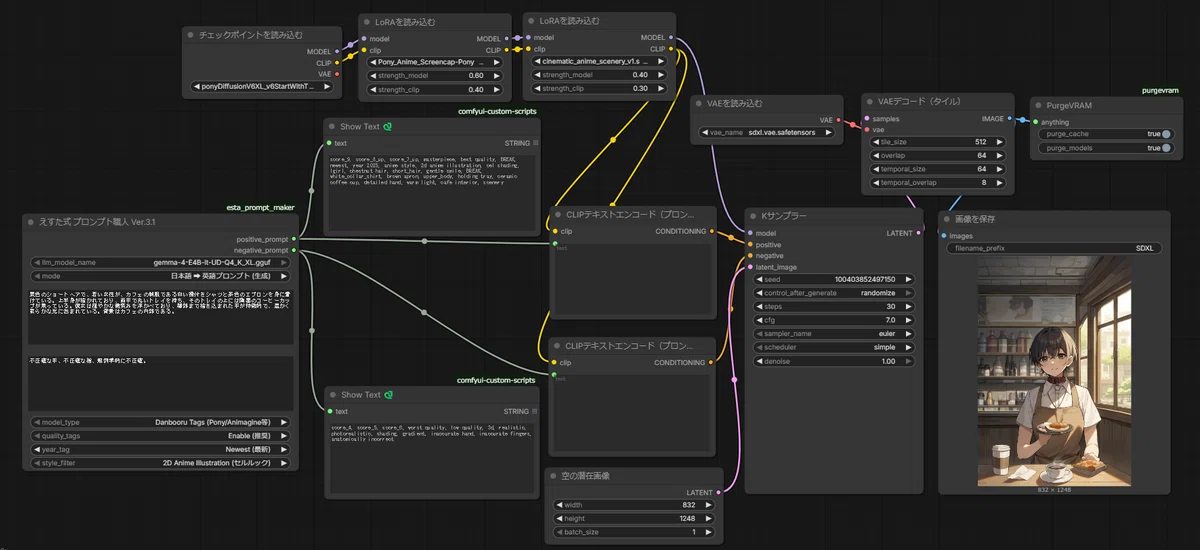
Task: Click the IMAGE output slot on VAEデコード node
Action: (x=1010, y=118)
